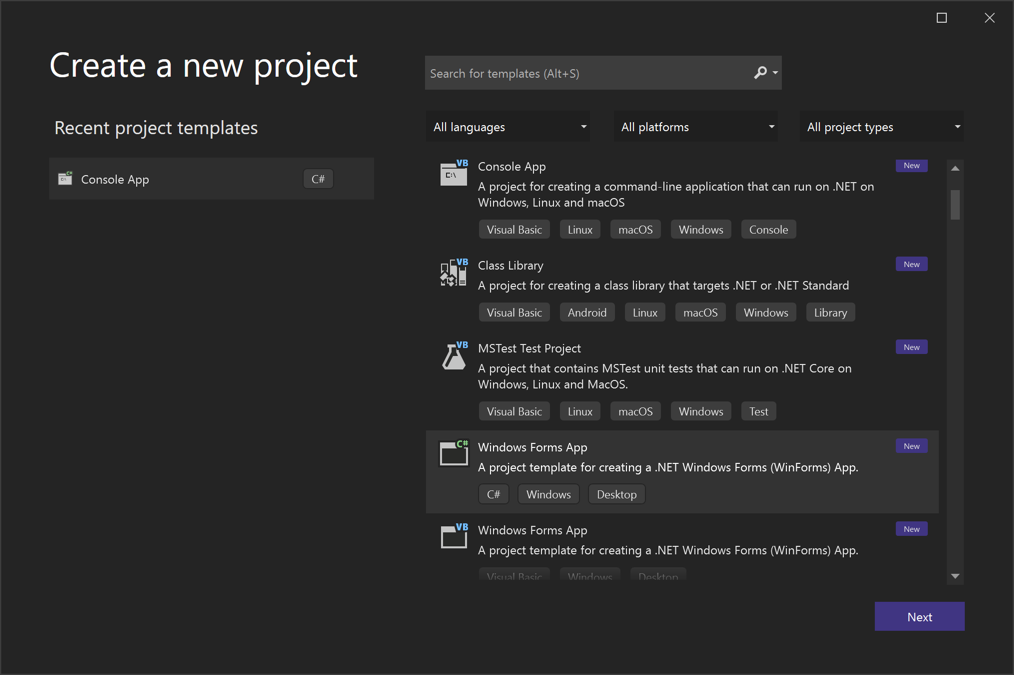Click the search magnifier icon
Image resolution: width=1014 pixels, height=675 pixels.
[x=760, y=72]
